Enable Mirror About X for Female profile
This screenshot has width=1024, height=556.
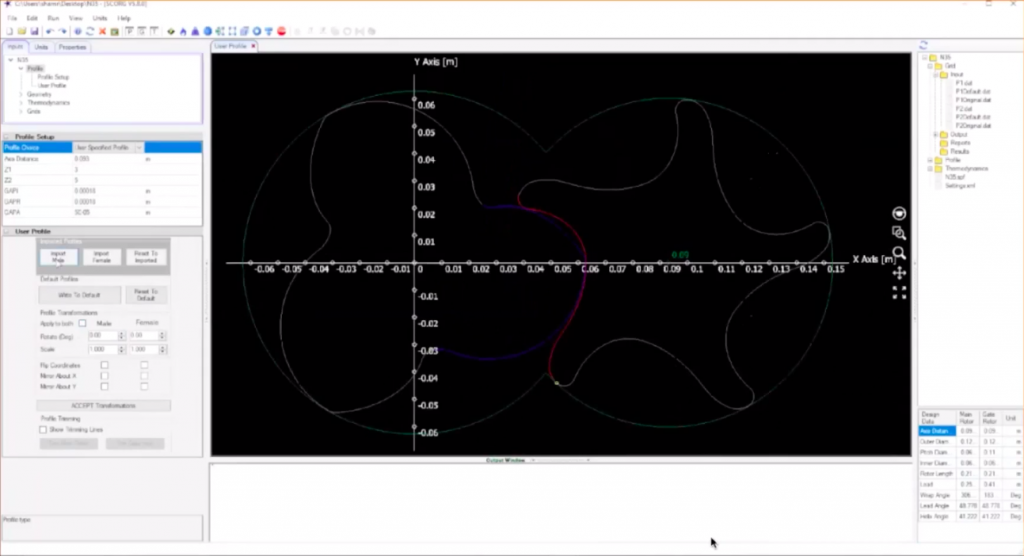(144, 376)
